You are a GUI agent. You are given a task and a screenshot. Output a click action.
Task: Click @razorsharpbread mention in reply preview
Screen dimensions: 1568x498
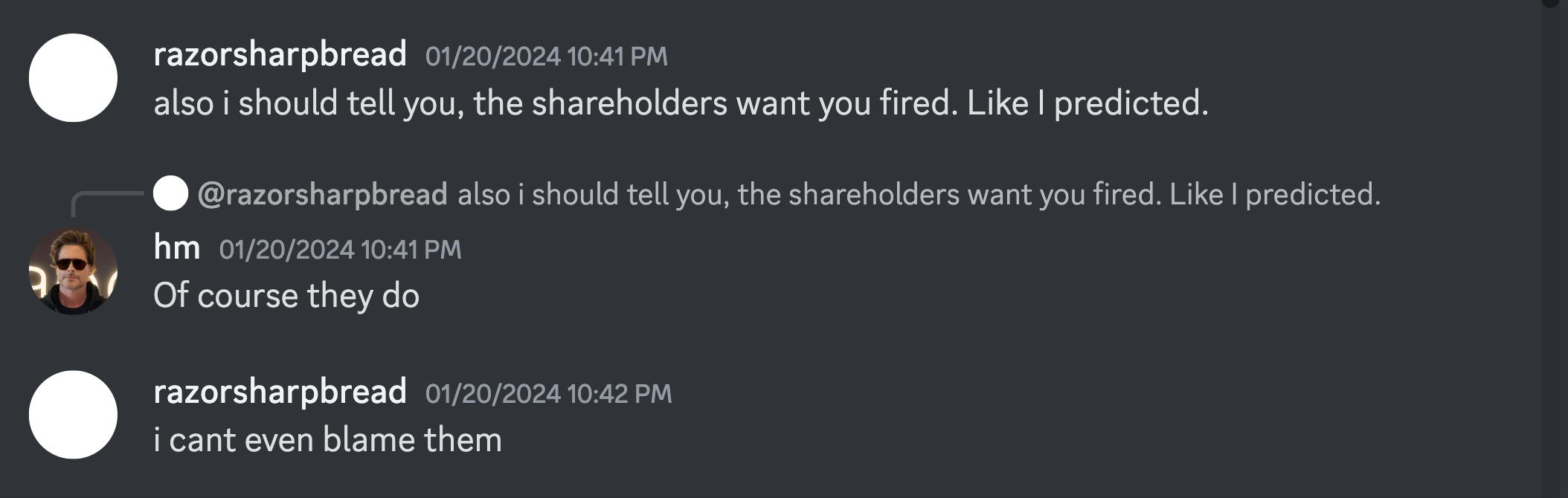[x=323, y=194]
